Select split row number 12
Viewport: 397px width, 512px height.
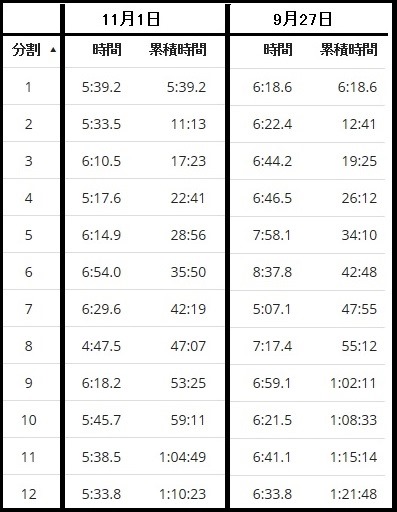click(x=28, y=494)
